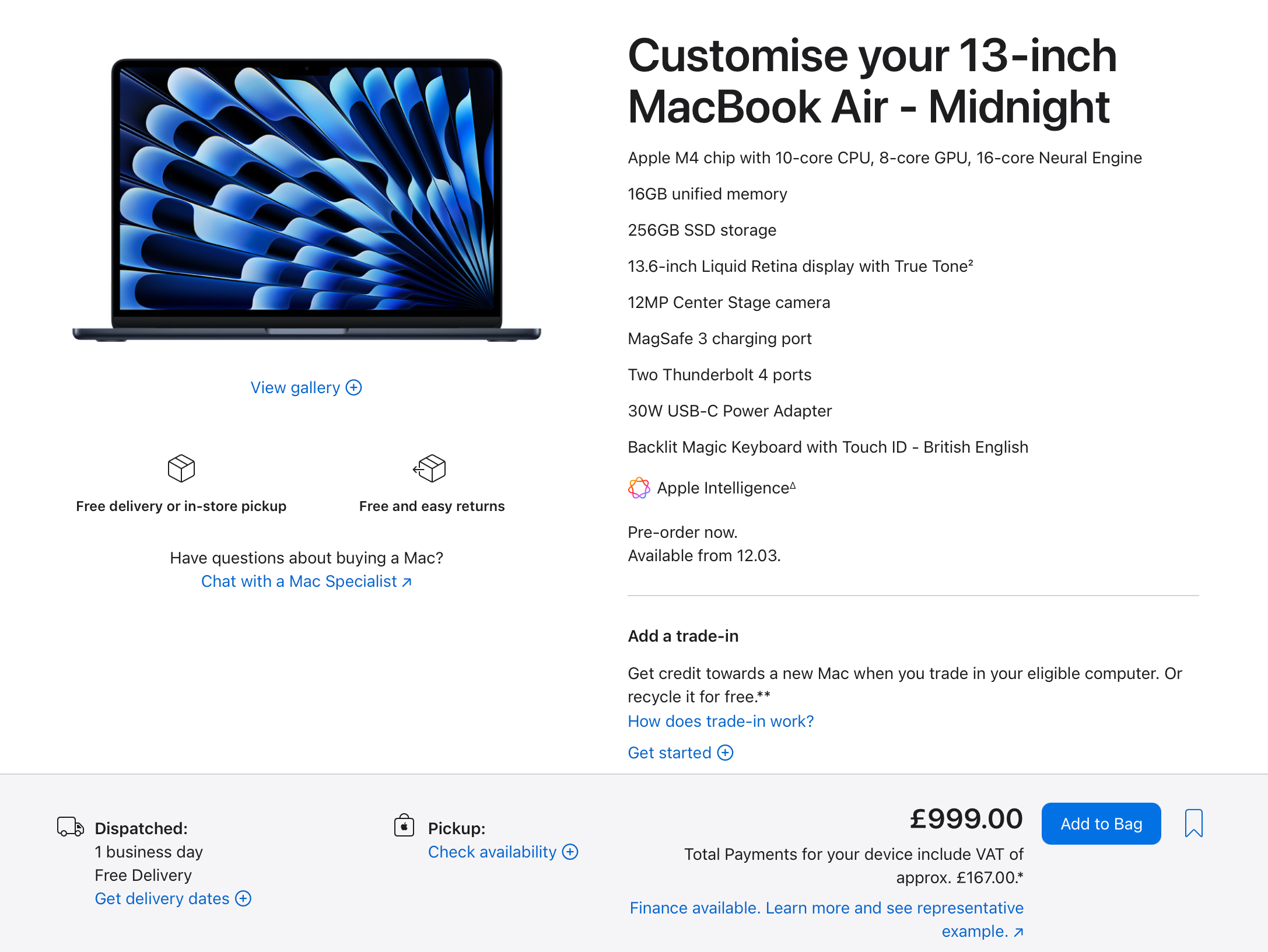Click the bookmark save icon
Viewport: 1268px width, 952px height.
1193,823
